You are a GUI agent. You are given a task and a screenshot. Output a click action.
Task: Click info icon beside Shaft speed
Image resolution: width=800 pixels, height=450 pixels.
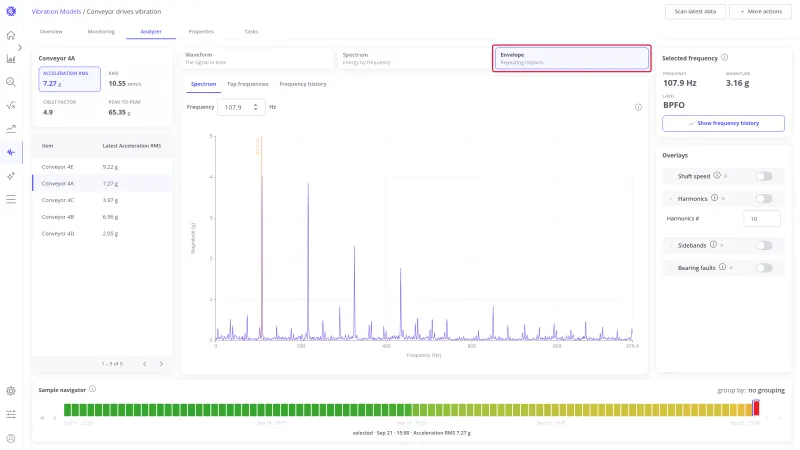(x=717, y=176)
